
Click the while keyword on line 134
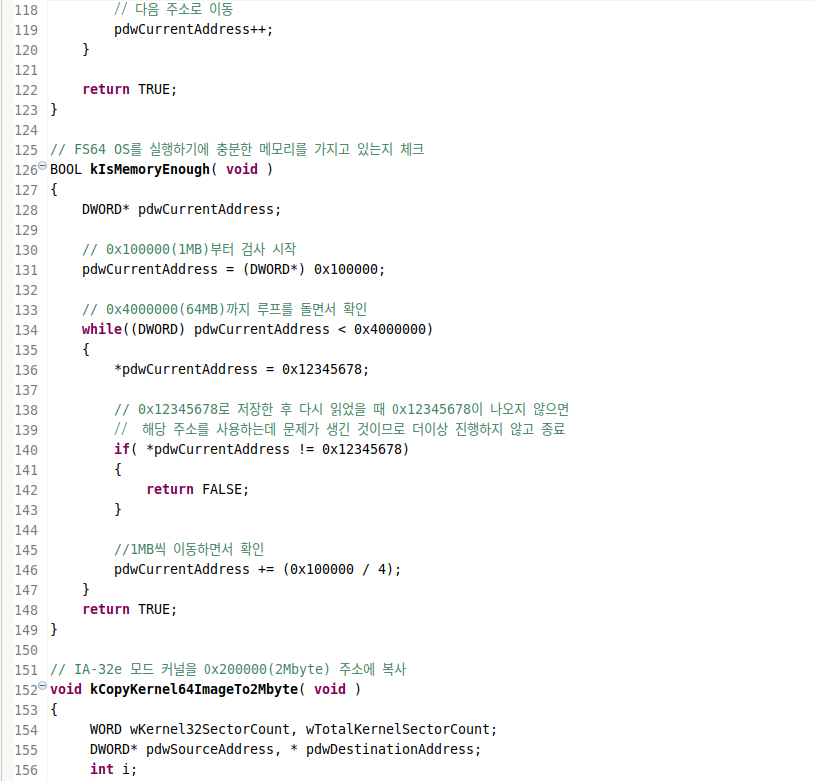point(102,330)
